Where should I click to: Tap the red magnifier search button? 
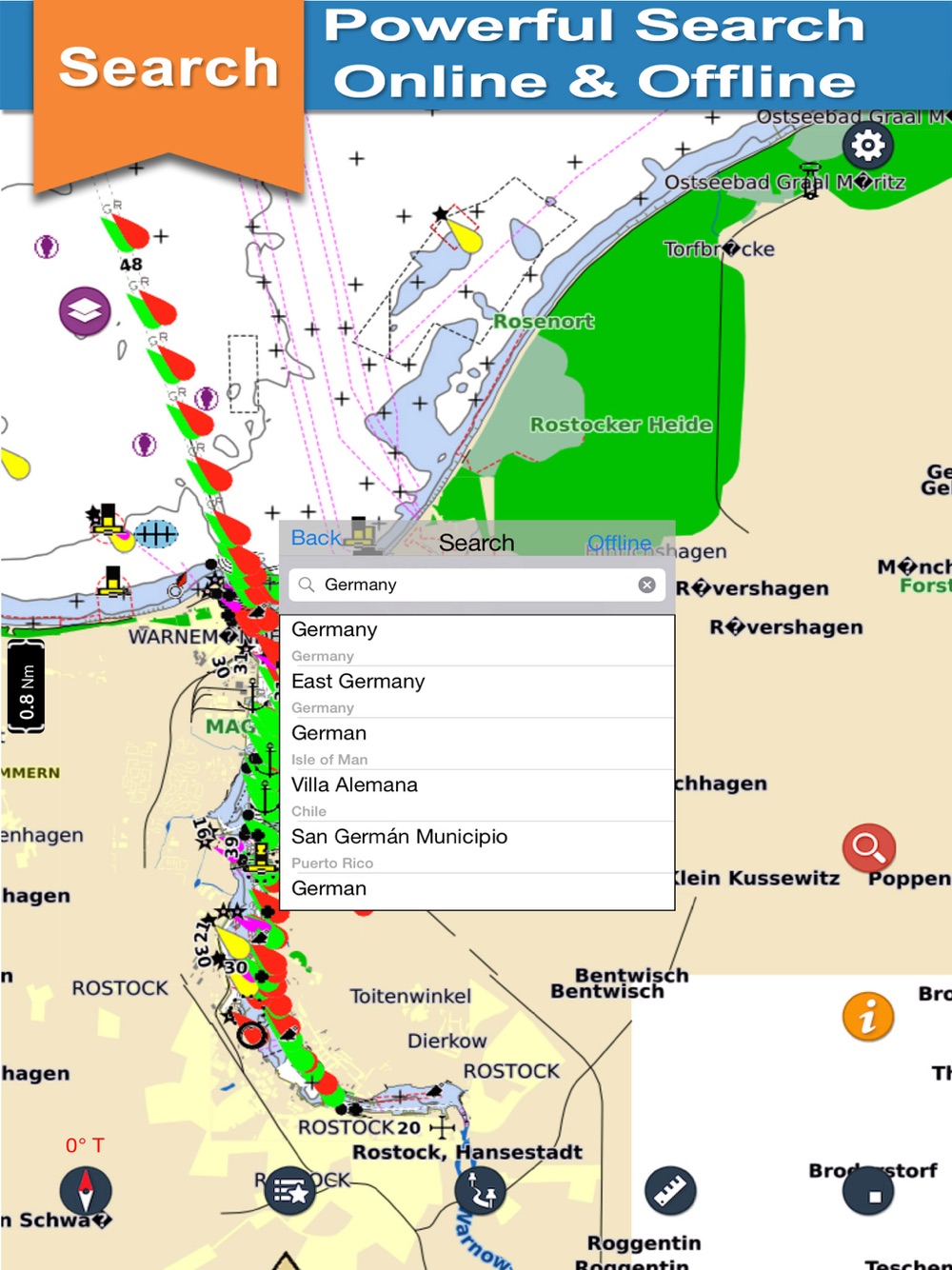coord(868,847)
